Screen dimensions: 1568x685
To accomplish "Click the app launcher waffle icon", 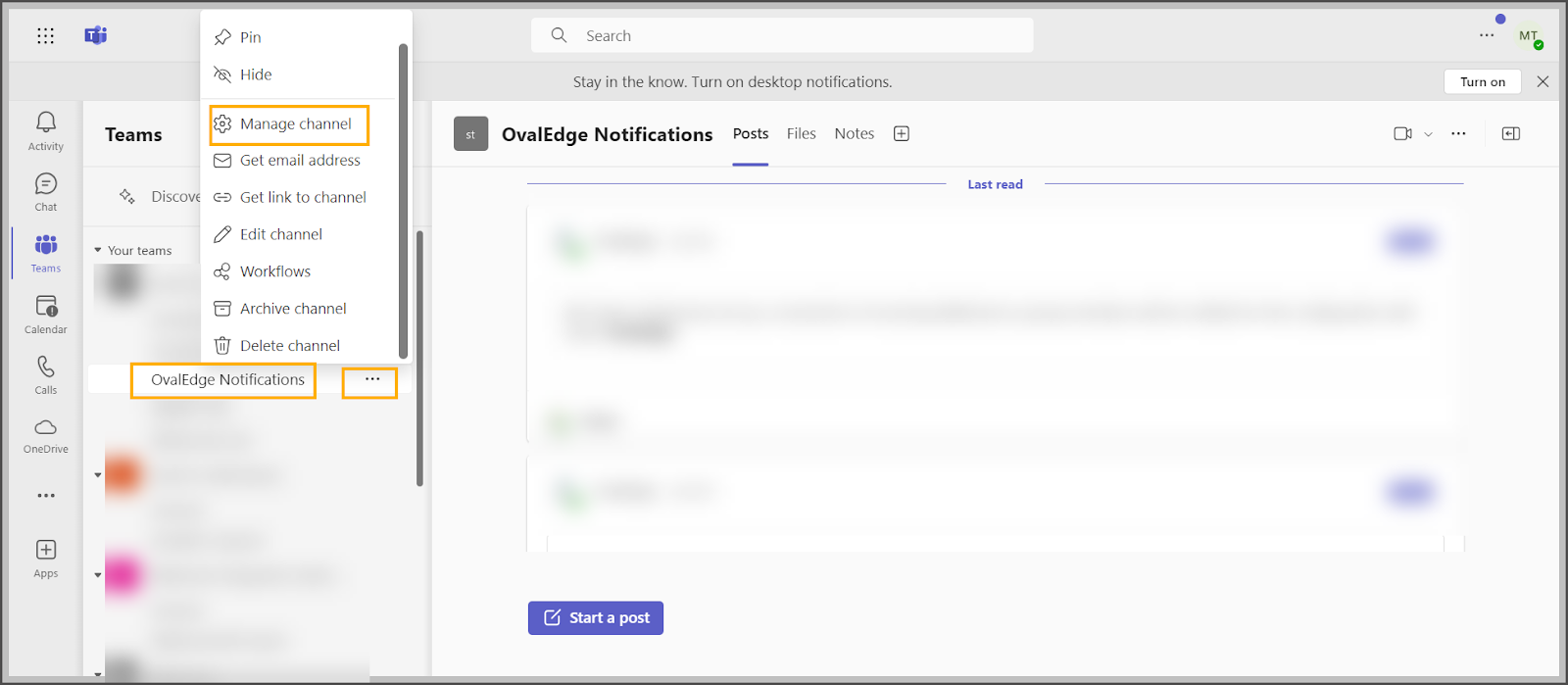I will (45, 36).
